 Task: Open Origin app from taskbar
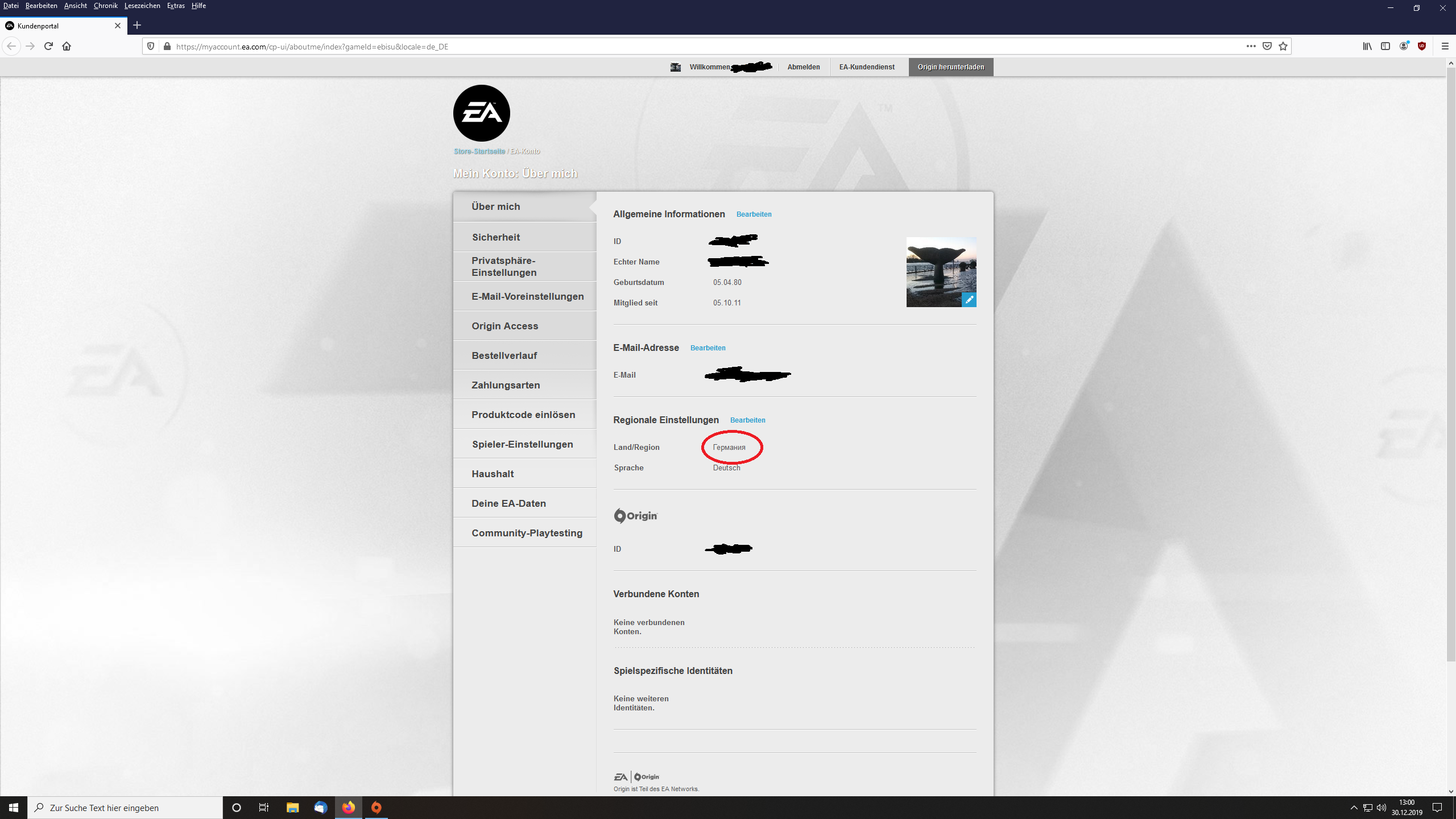coord(376,807)
